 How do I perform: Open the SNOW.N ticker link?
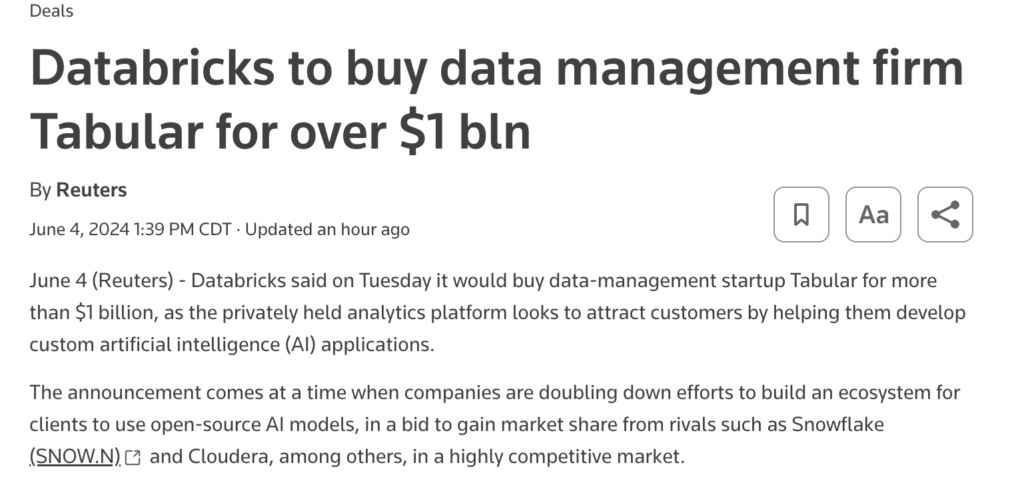pyautogui.click(x=76, y=456)
